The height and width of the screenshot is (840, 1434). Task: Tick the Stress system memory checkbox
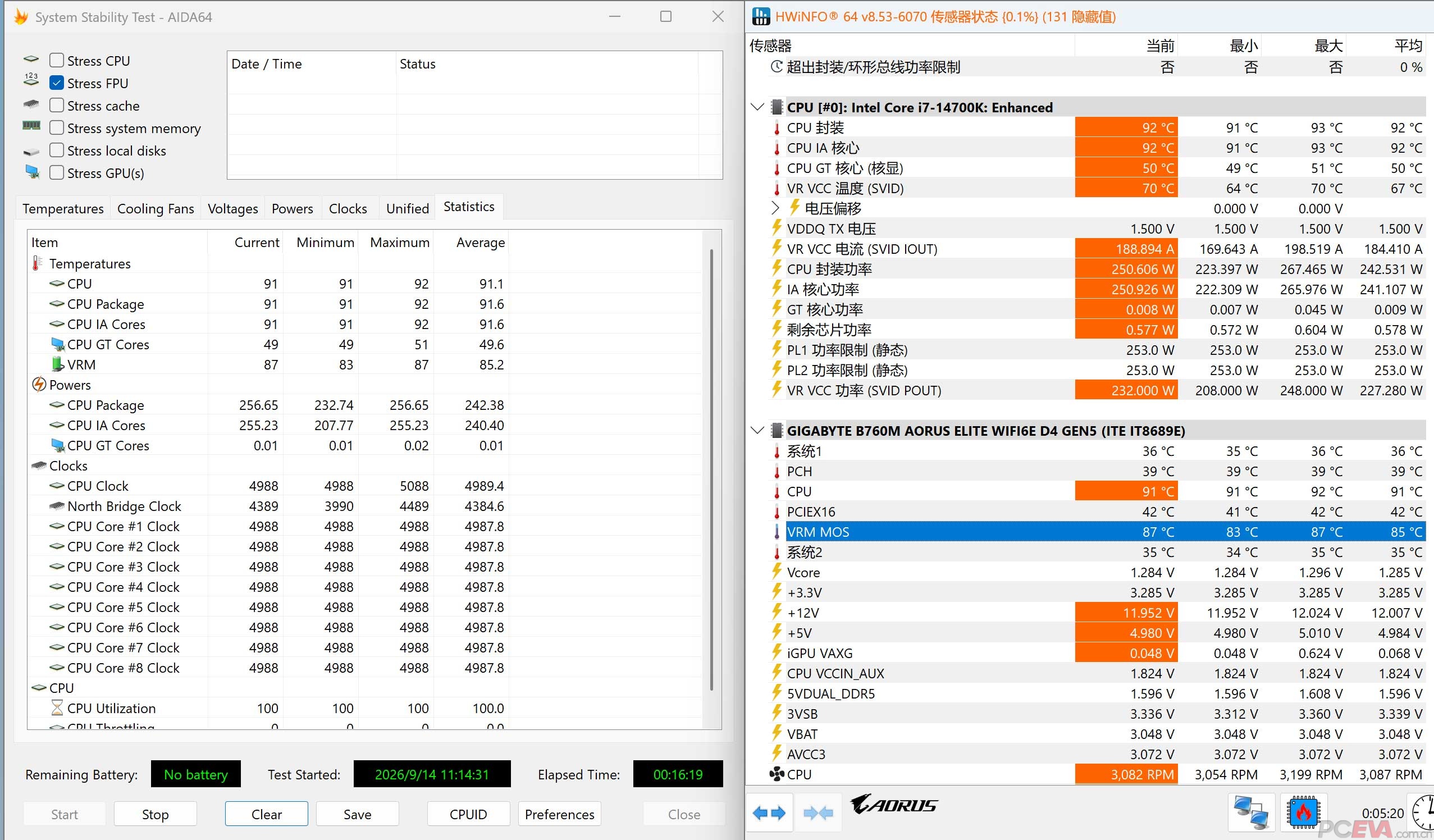[x=56, y=127]
